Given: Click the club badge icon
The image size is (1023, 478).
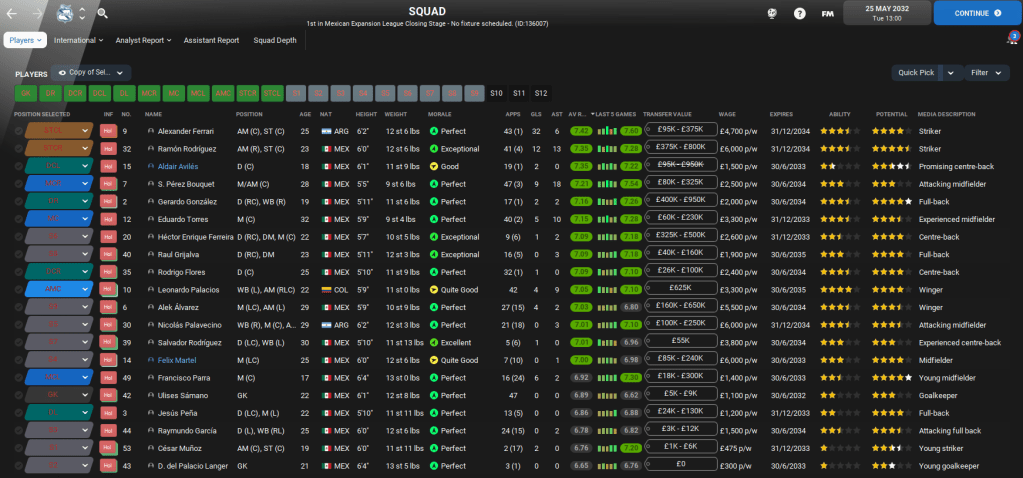Looking at the screenshot, I should [66, 14].
